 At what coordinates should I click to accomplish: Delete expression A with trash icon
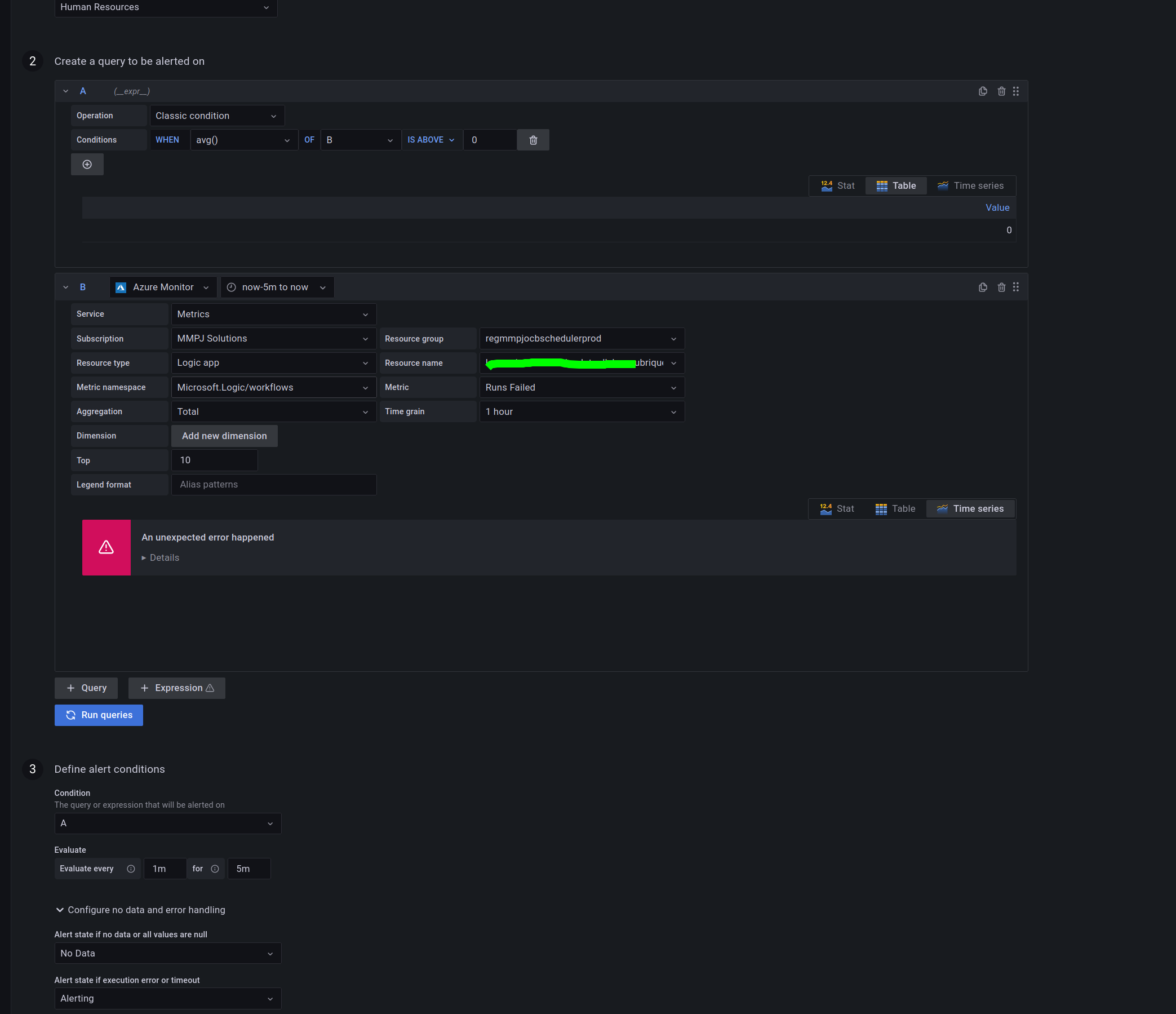point(1001,91)
